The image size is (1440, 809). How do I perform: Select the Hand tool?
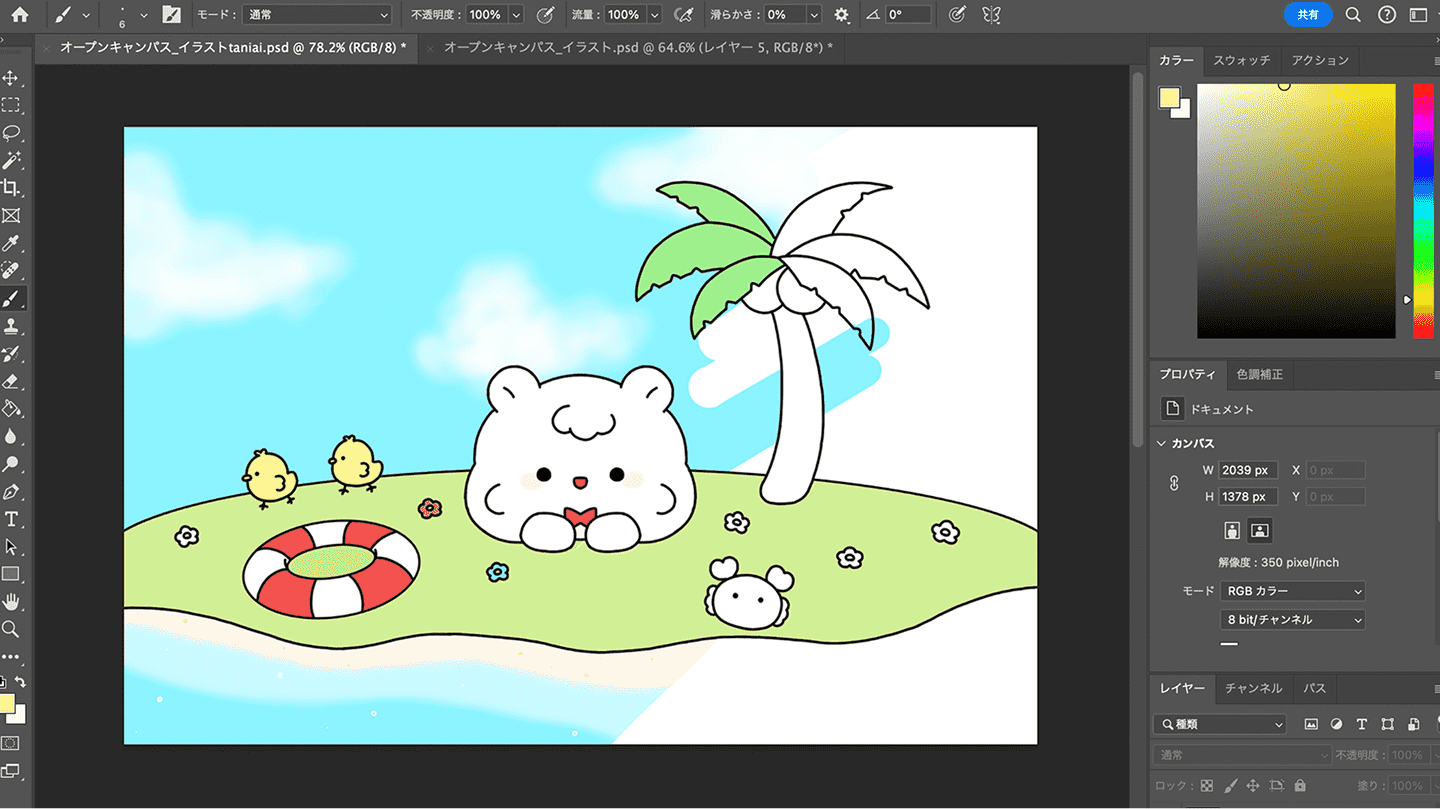click(x=11, y=602)
